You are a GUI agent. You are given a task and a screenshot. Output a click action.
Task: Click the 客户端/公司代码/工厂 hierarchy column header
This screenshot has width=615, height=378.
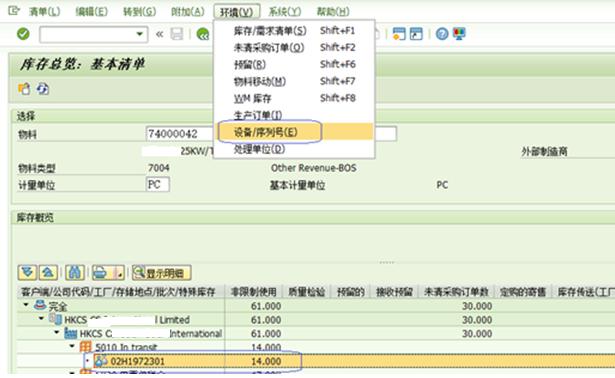(x=121, y=292)
